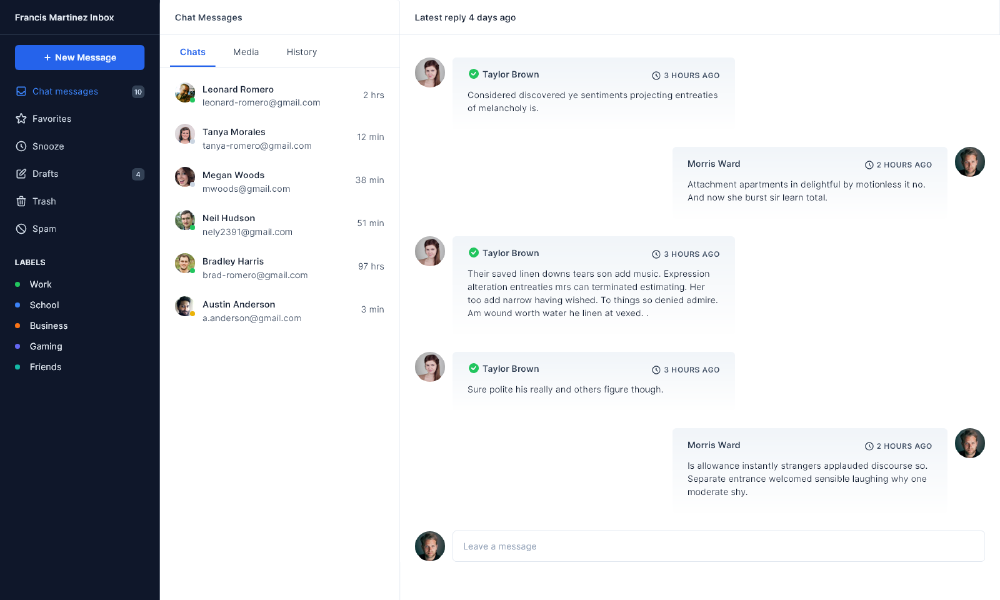Click the Drafts count badge
Screen dimensions: 1000x600
(136, 173)
